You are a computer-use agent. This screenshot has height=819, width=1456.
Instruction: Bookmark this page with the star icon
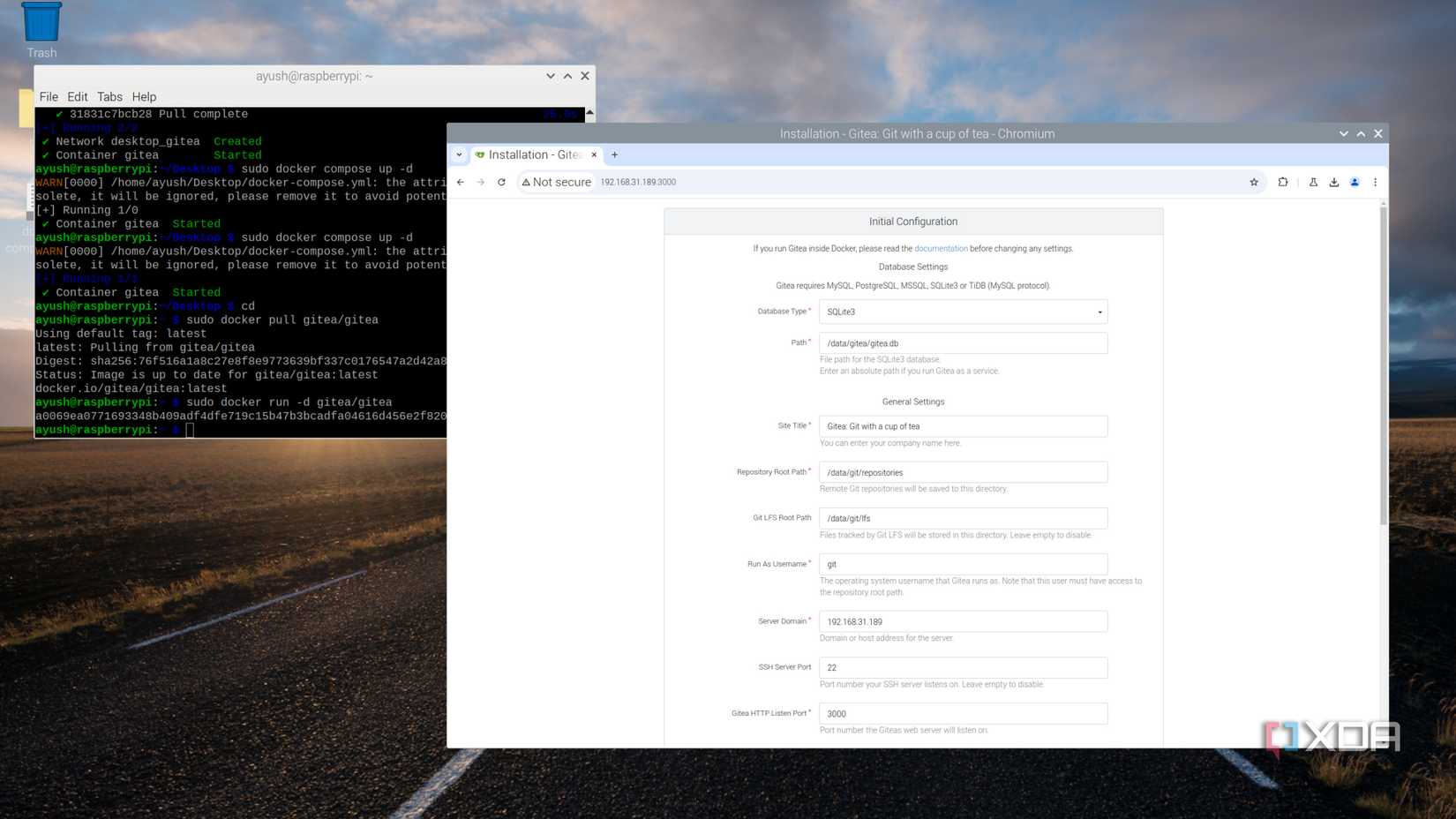1253,182
